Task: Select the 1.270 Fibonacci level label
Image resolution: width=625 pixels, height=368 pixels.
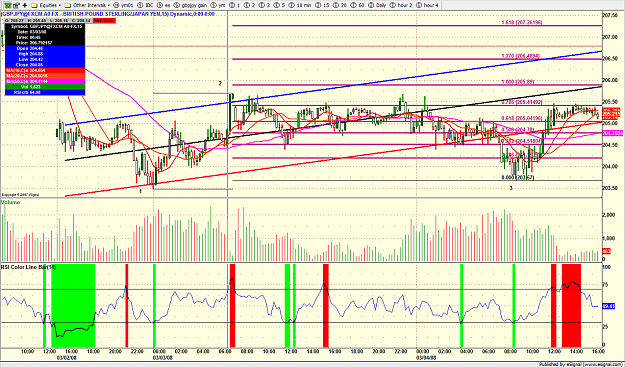Action: click(520, 56)
